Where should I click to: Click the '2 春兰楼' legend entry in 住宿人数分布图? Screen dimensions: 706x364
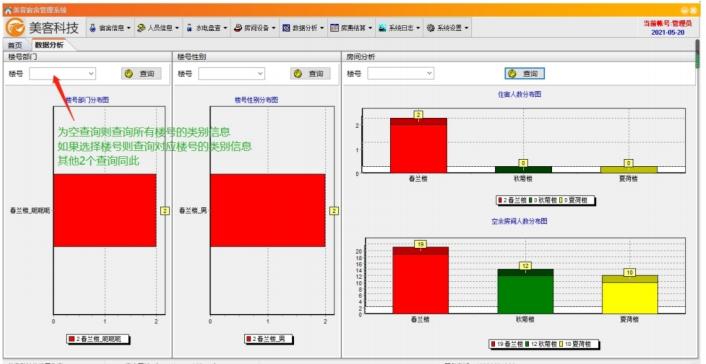(x=512, y=200)
